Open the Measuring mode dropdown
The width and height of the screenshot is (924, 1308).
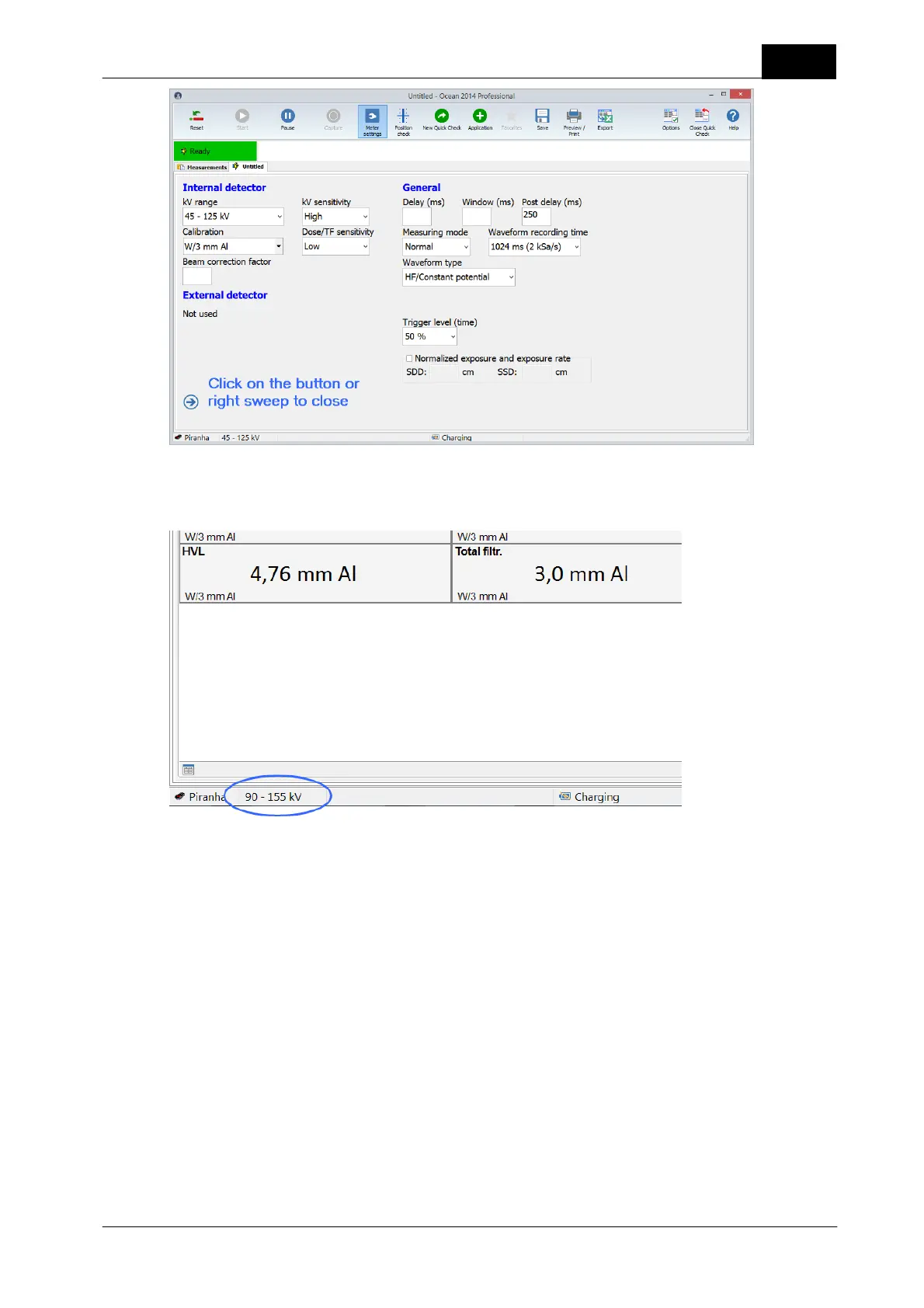pos(436,247)
